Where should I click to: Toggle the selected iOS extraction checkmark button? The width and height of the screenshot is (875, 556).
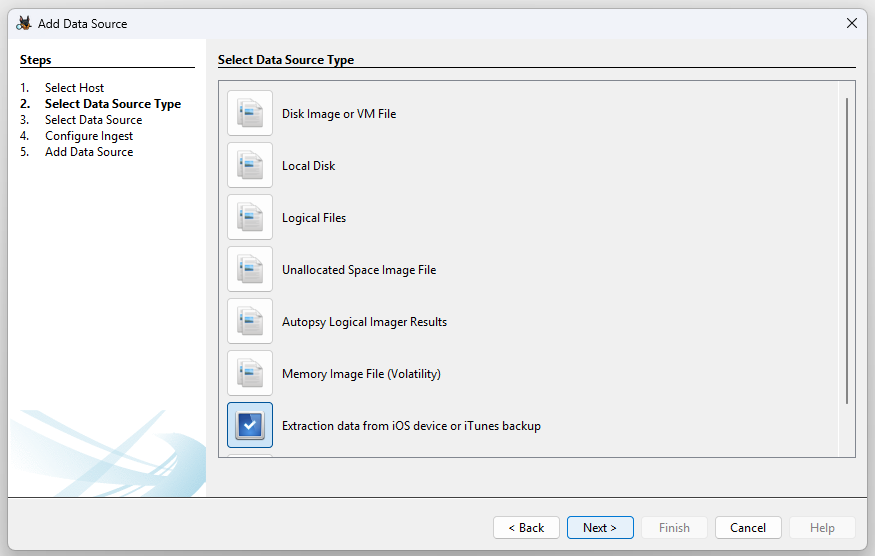tap(250, 425)
